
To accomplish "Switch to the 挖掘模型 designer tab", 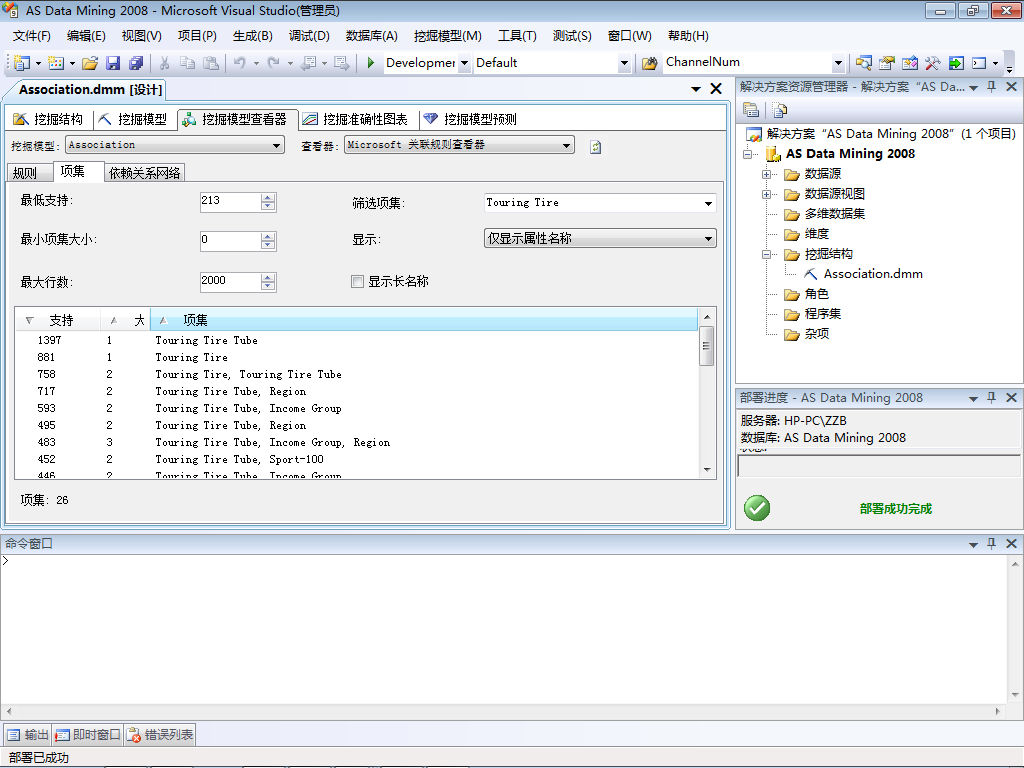I will (x=133, y=119).
